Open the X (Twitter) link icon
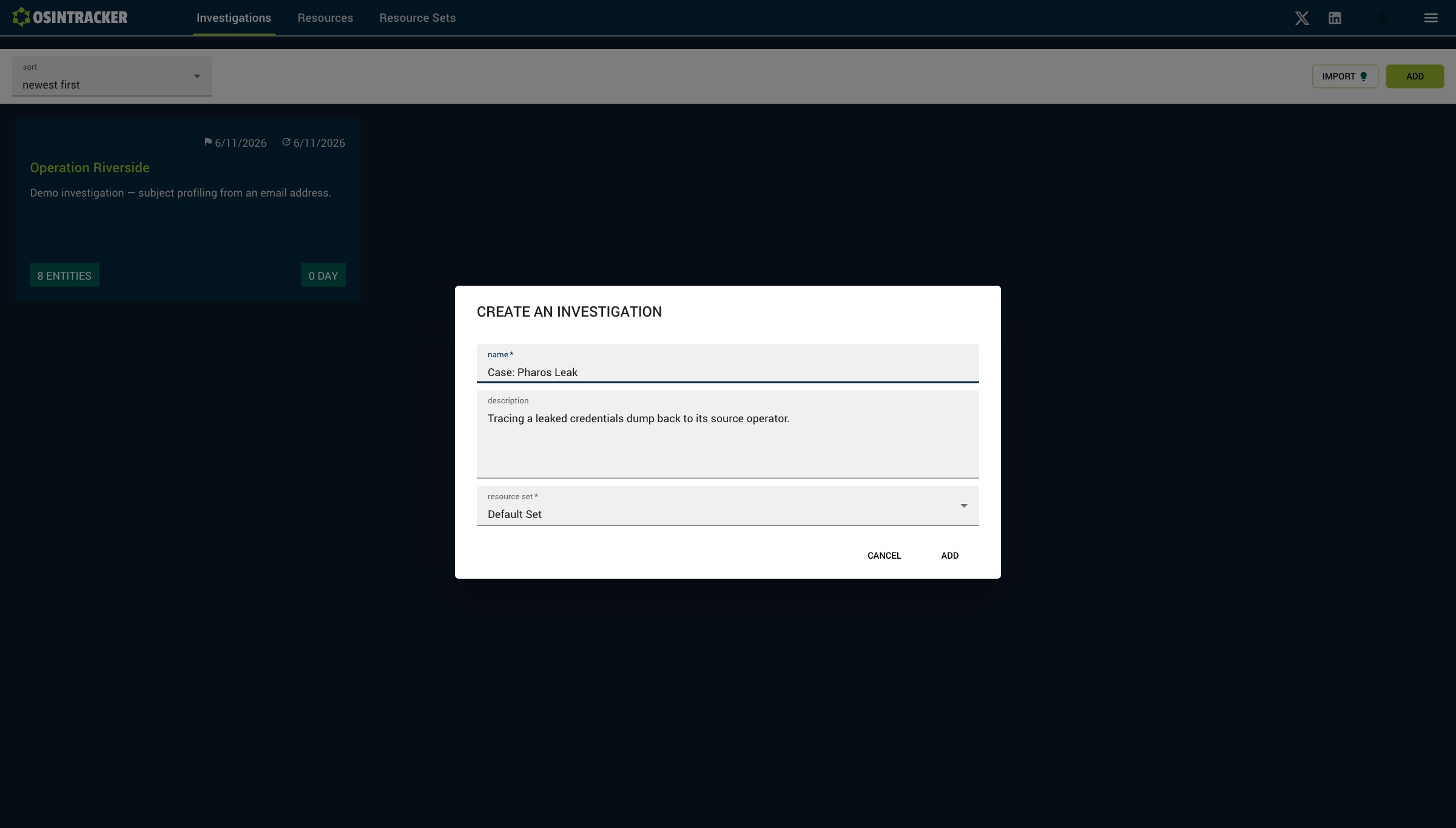This screenshot has height=828, width=1456. (1302, 18)
